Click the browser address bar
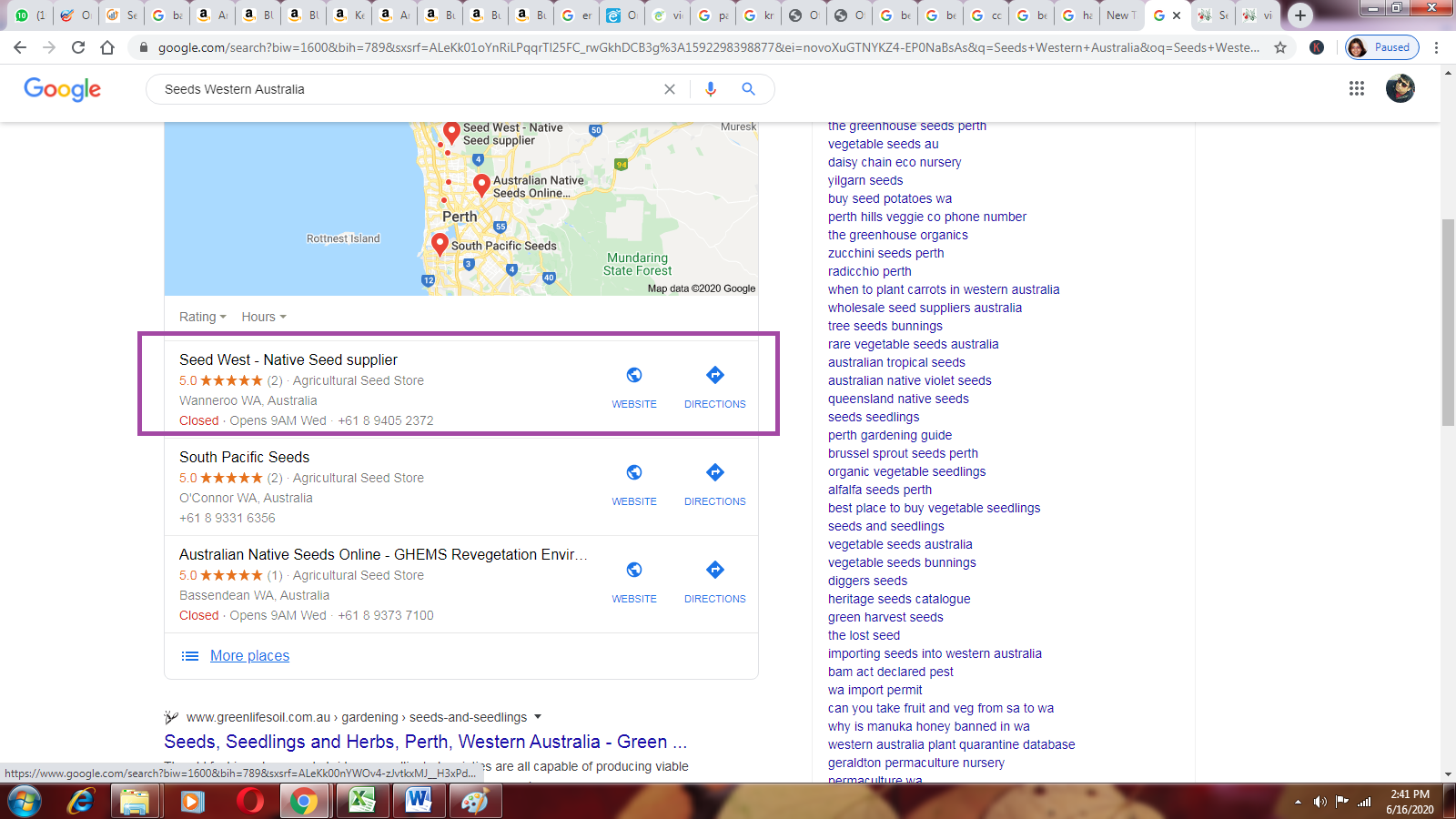 coord(708,47)
